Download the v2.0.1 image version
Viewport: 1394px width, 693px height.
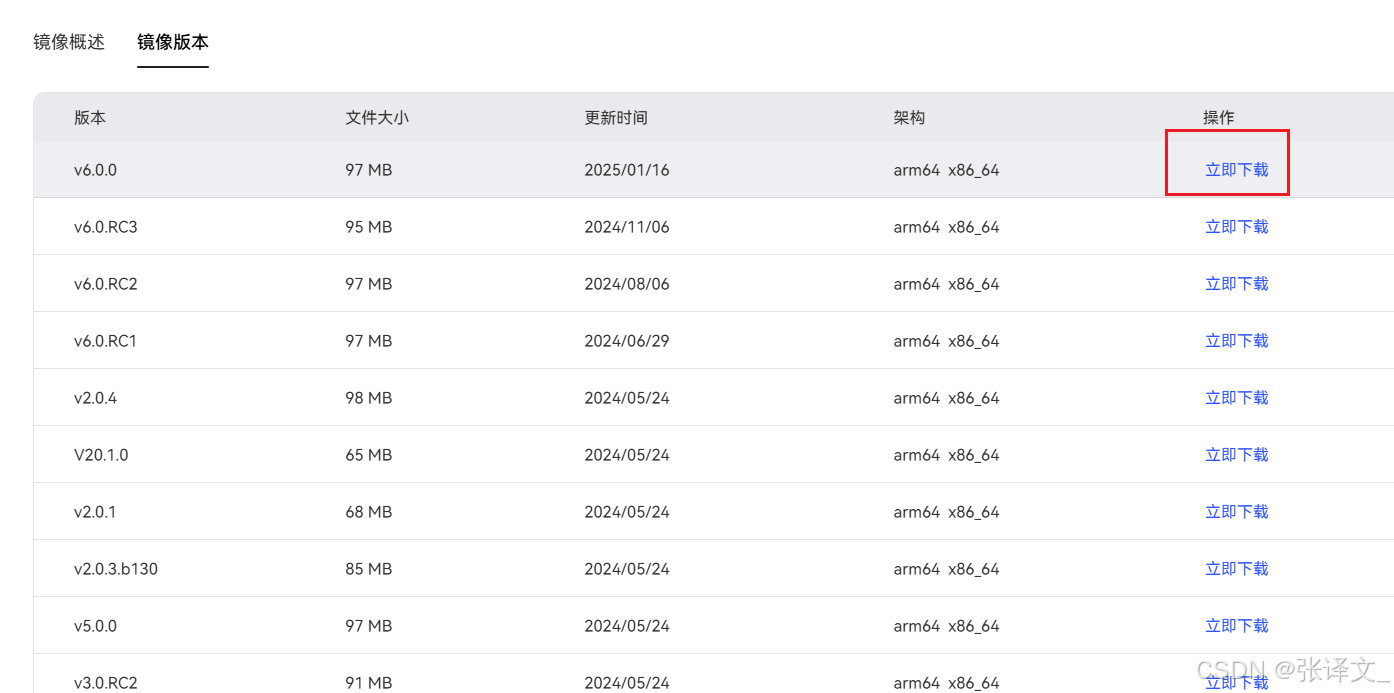1237,511
